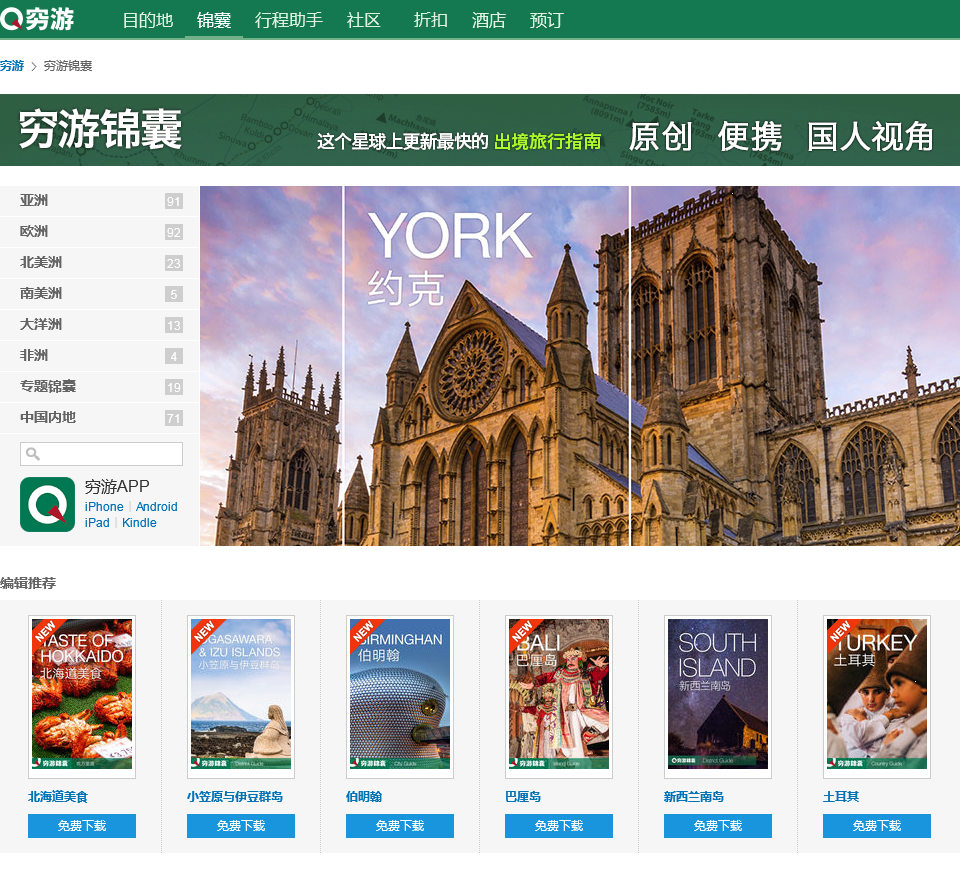Image resolution: width=960 pixels, height=873 pixels.
Task: Go to 社区 in top menu
Action: pos(364,20)
